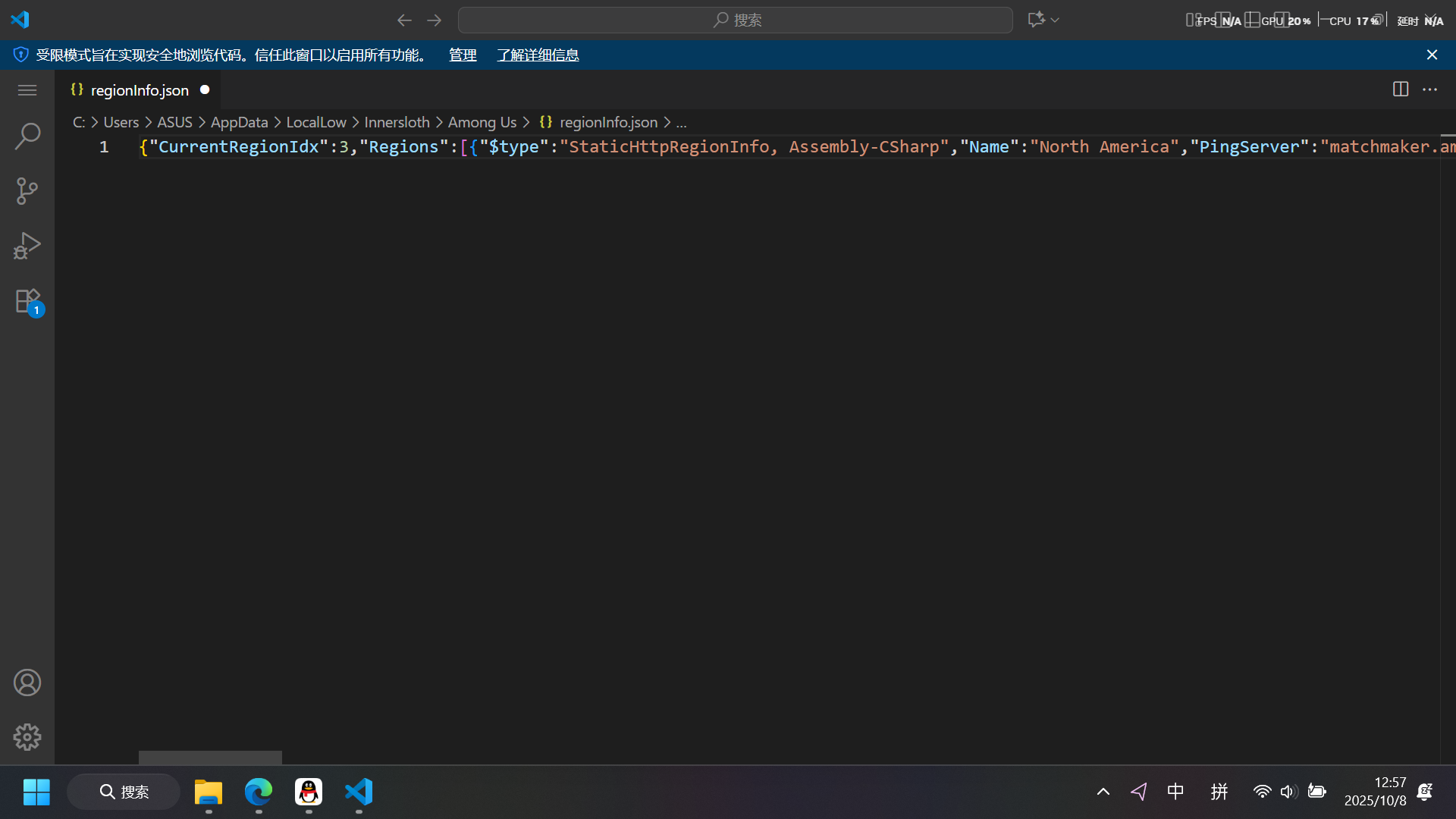The width and height of the screenshot is (1456, 819).
Task: Open the Run and Debug view
Action: [x=27, y=246]
